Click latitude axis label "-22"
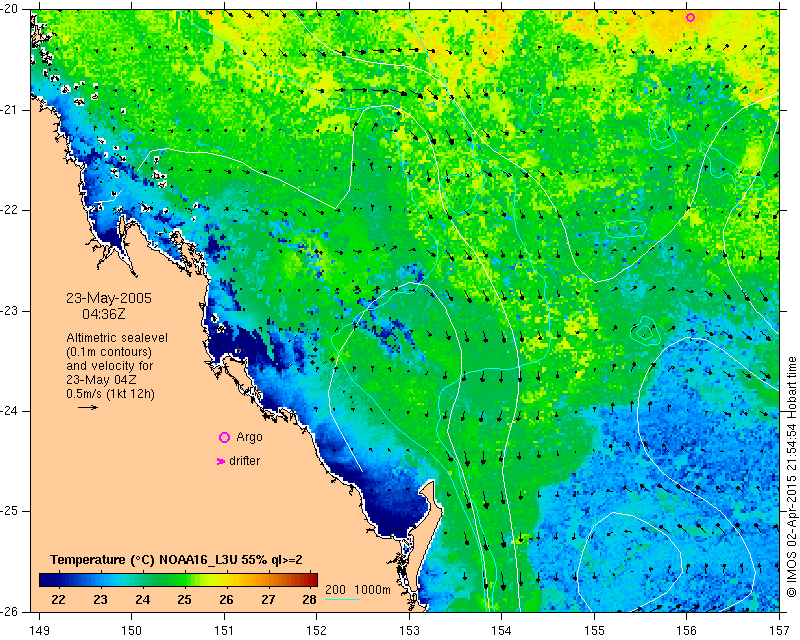The height and width of the screenshot is (640, 800). pos(9,210)
